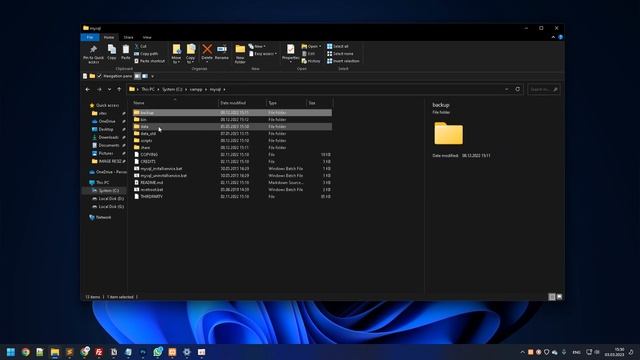Image resolution: width=640 pixels, height=360 pixels.
Task: Click the History command
Action: point(311,61)
